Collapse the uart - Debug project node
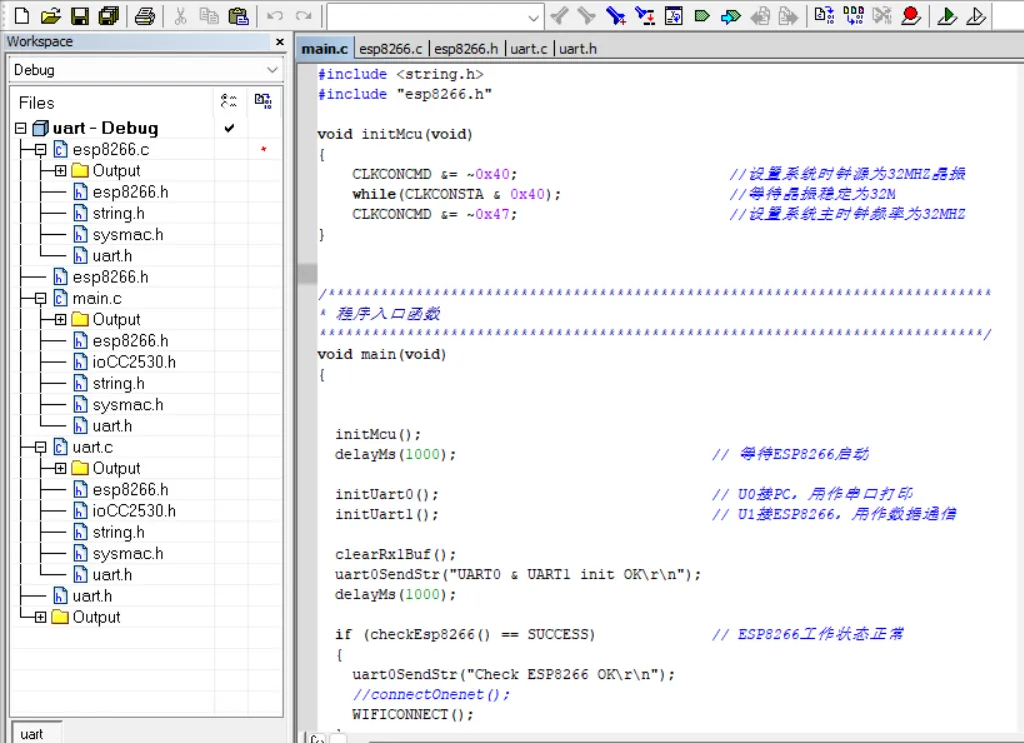This screenshot has width=1024, height=743. (20, 128)
